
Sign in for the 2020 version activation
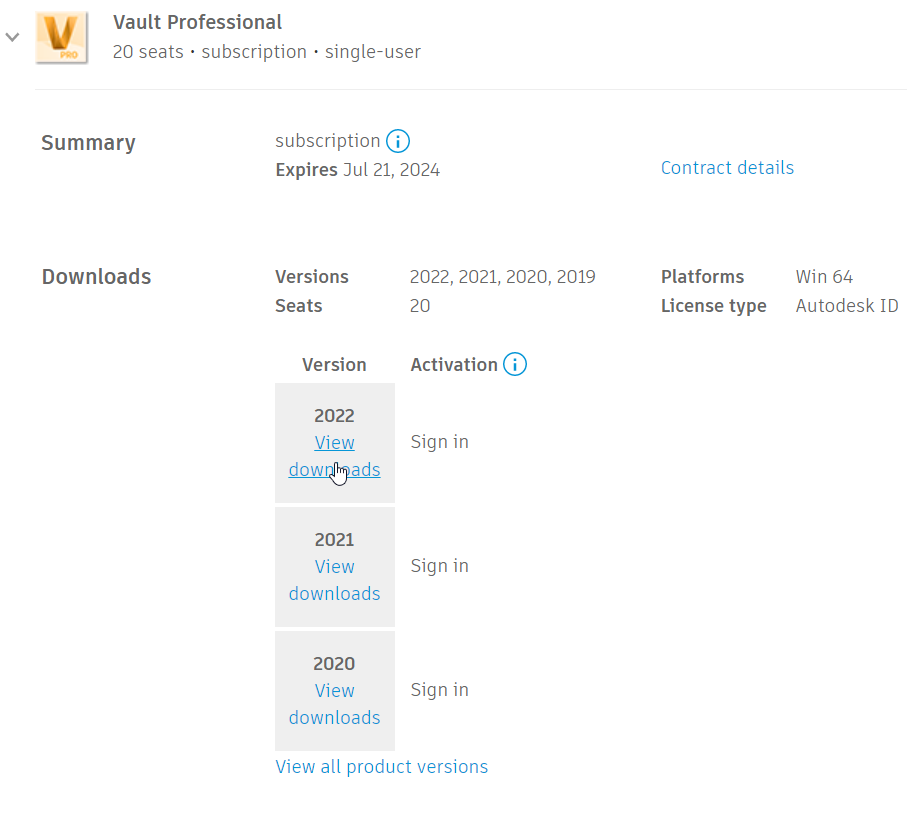pos(439,689)
